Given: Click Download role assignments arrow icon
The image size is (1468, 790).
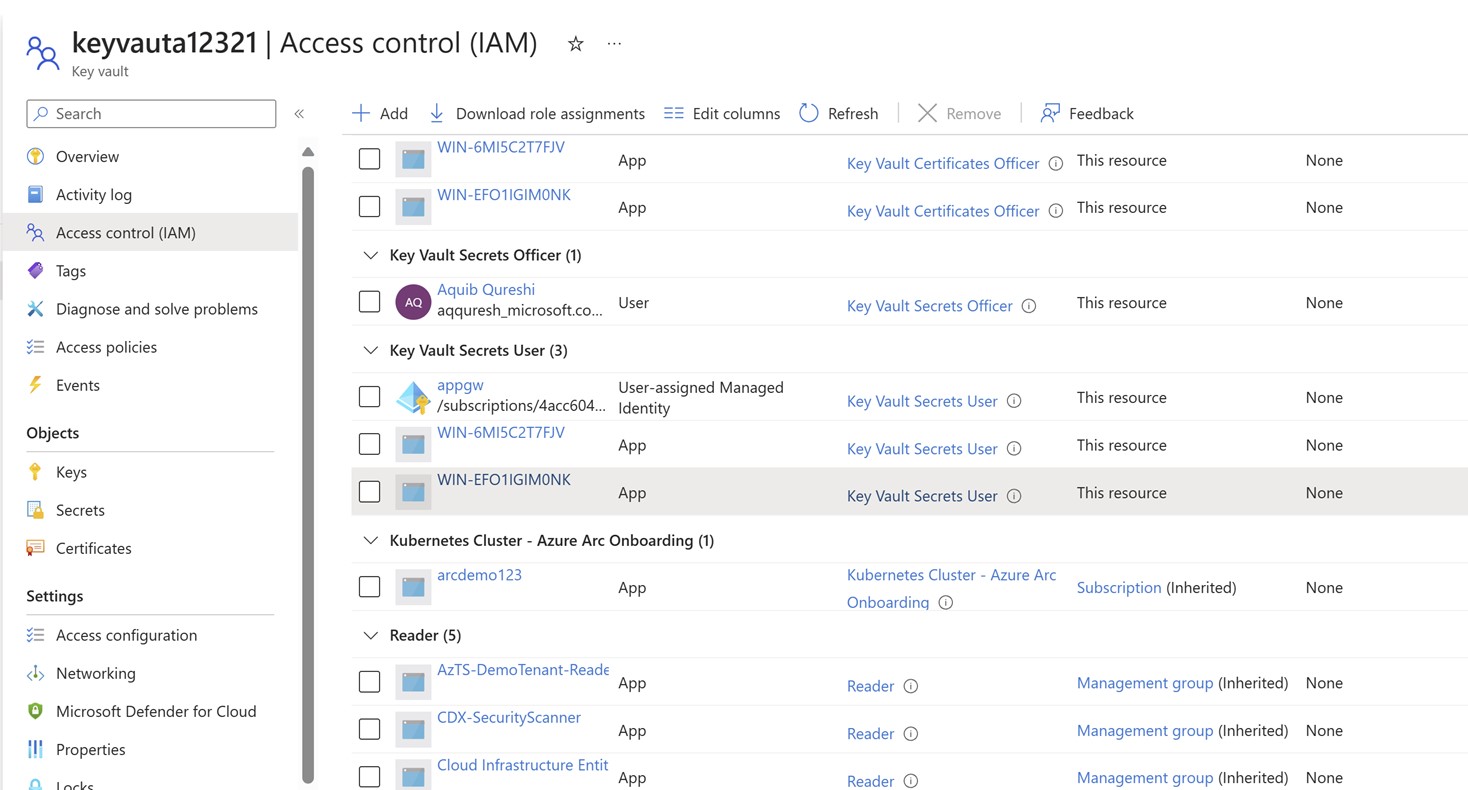Looking at the screenshot, I should [x=437, y=113].
